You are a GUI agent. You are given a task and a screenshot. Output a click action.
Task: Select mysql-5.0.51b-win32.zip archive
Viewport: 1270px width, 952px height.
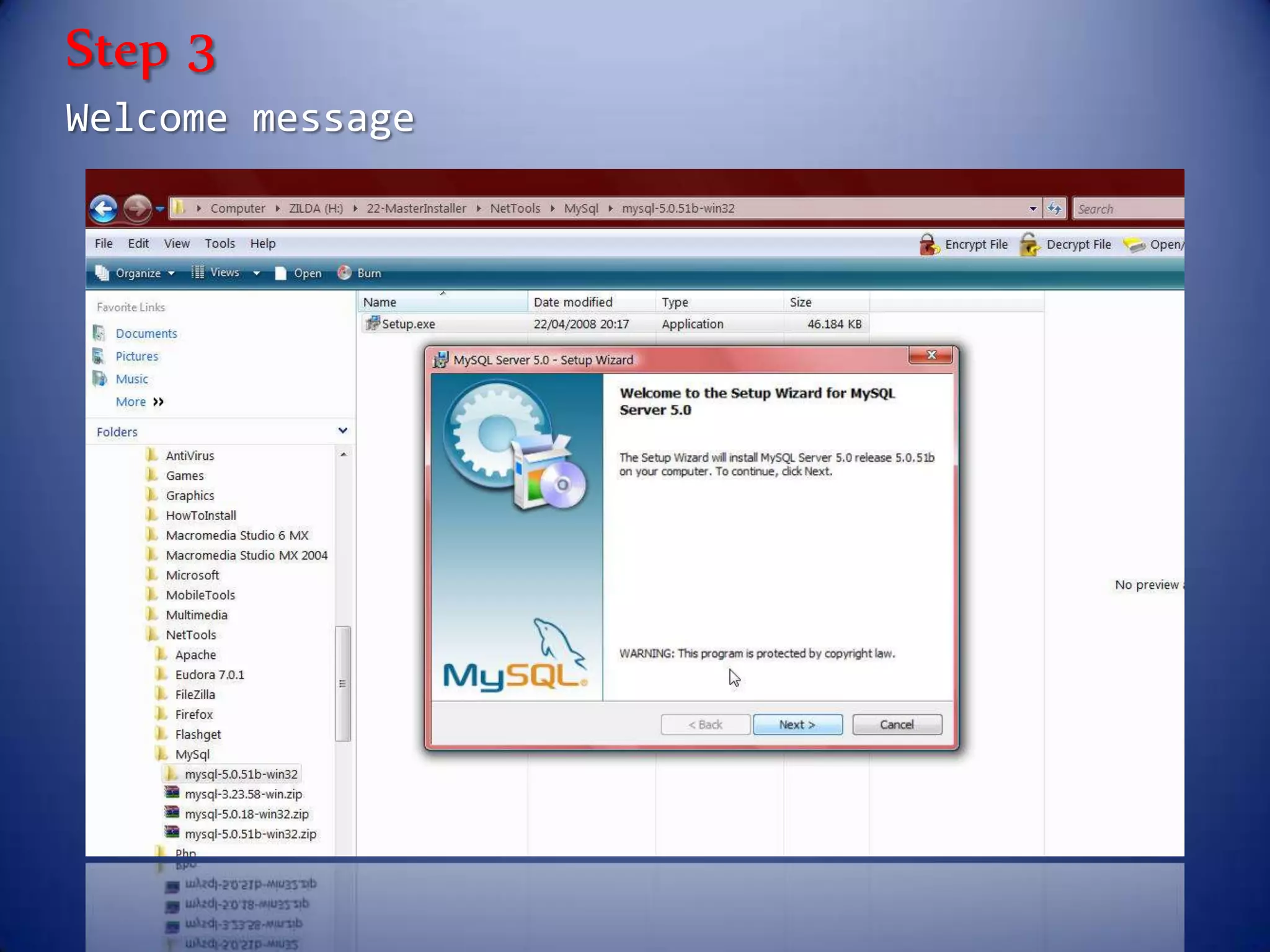[251, 834]
